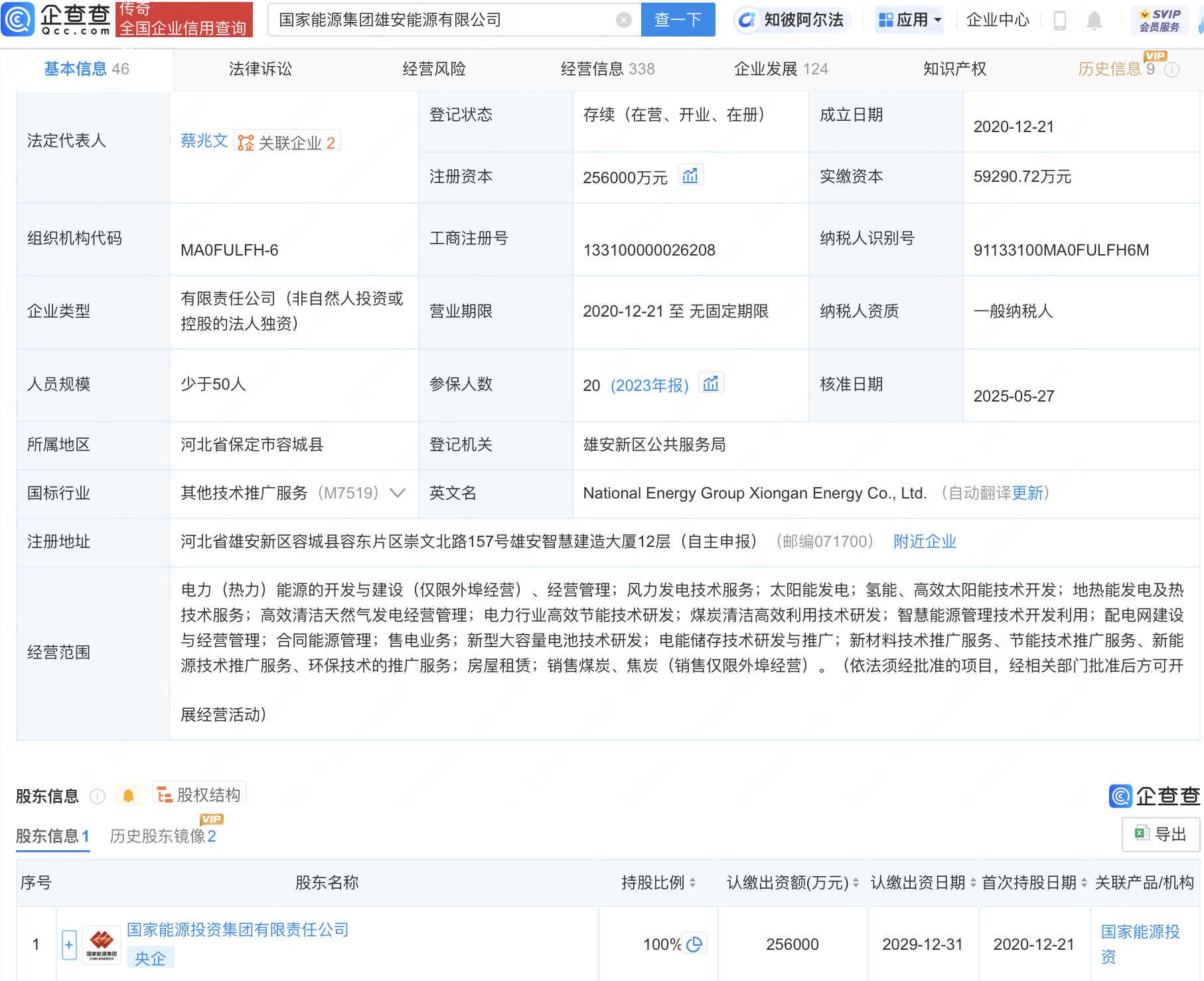This screenshot has width=1204, height=981.
Task: Click pie chart icon beside 100% shareholding
Action: [694, 944]
